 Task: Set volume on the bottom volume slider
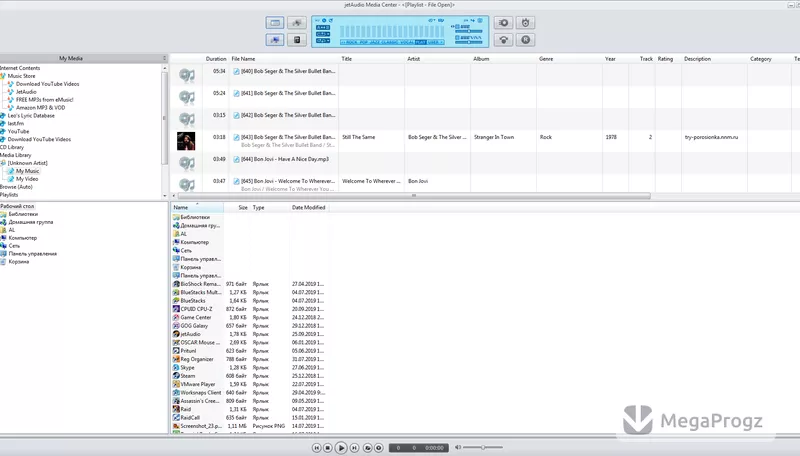[x=483, y=447]
